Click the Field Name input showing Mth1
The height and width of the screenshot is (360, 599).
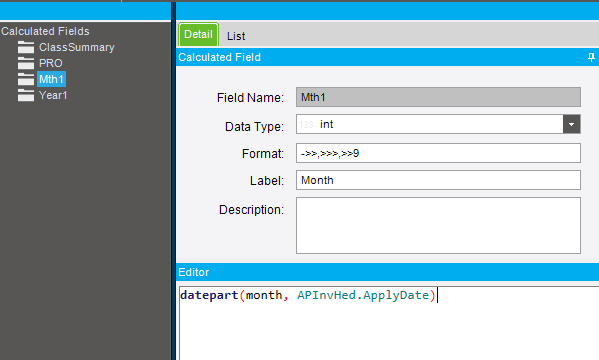coord(438,97)
